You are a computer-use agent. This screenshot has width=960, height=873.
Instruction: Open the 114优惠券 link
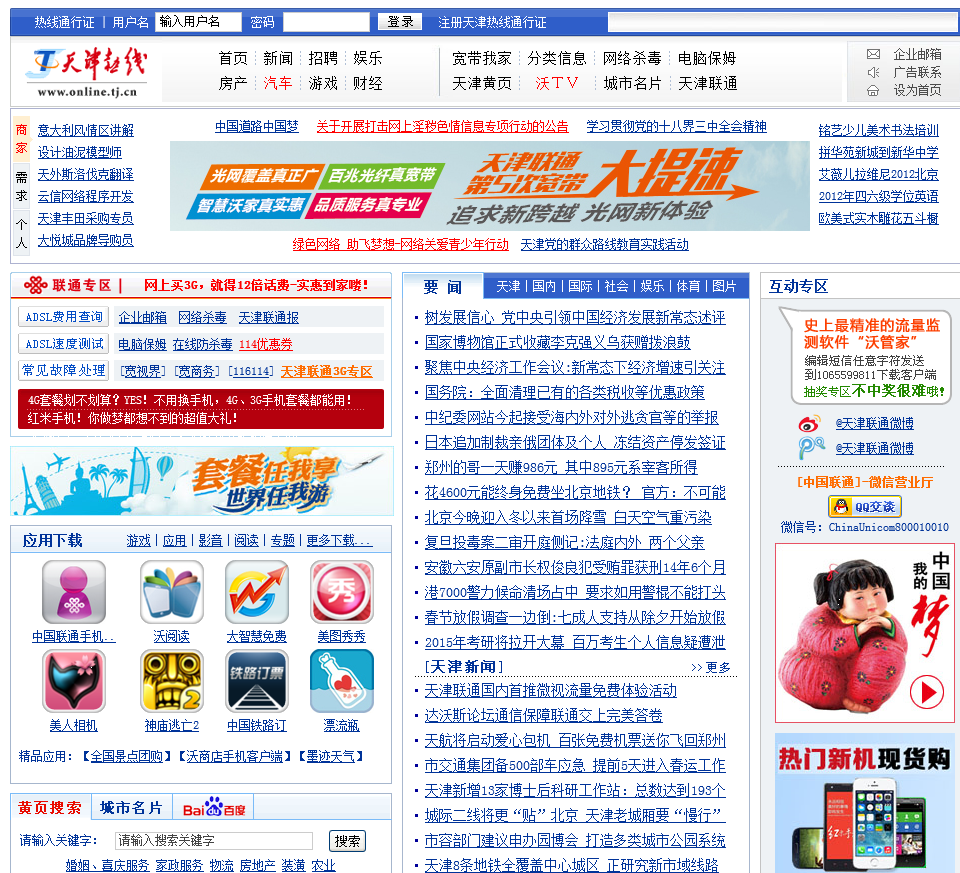point(266,344)
